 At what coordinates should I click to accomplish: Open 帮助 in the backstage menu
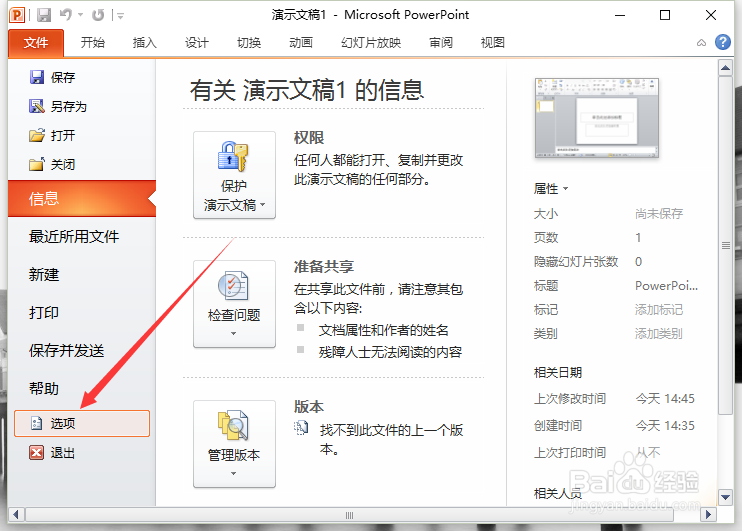44,389
